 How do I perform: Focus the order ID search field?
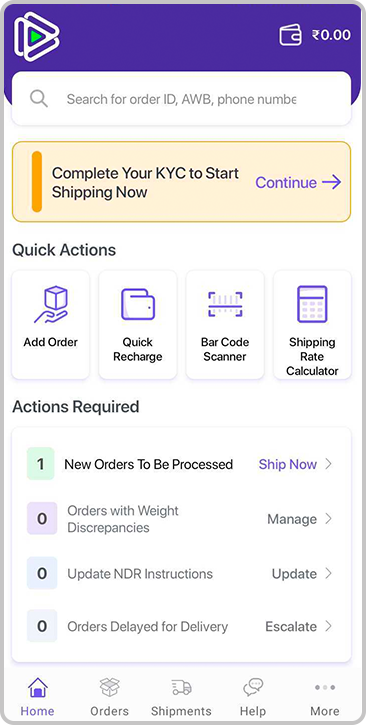click(181, 98)
